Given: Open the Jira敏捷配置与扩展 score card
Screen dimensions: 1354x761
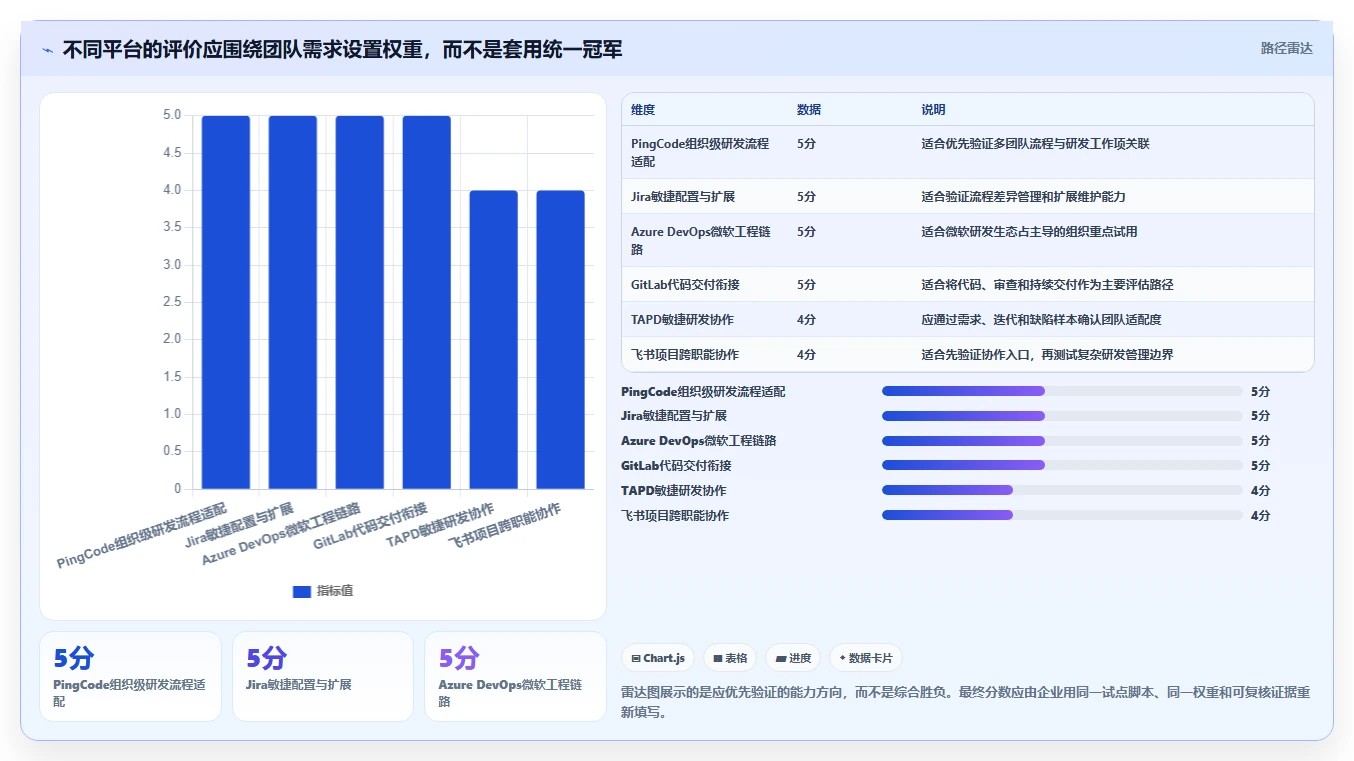Looking at the screenshot, I should (x=323, y=676).
